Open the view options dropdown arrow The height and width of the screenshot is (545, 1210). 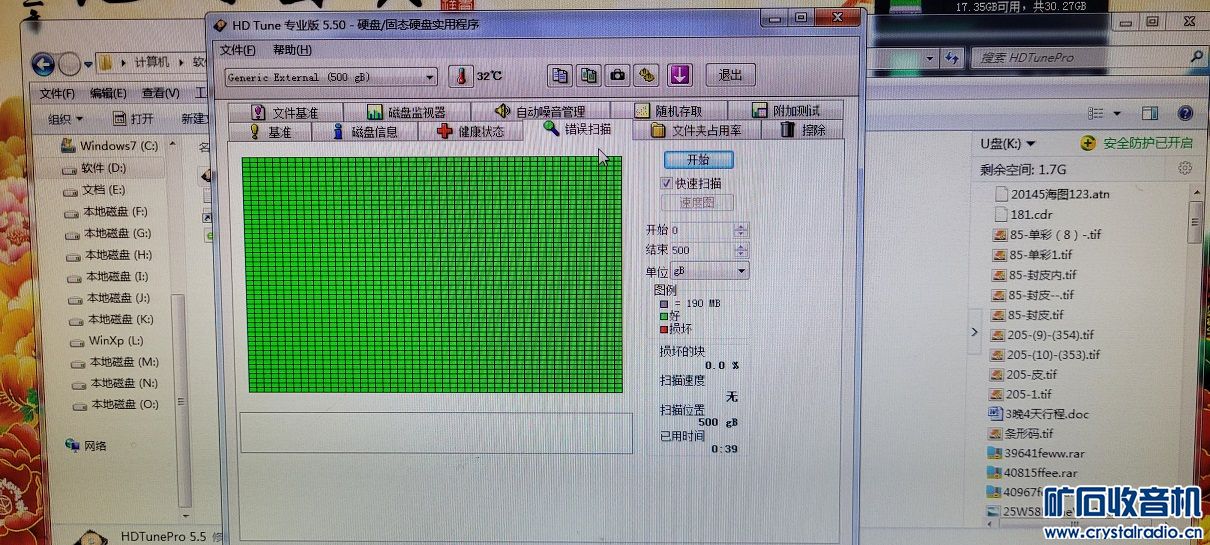pos(1117,114)
